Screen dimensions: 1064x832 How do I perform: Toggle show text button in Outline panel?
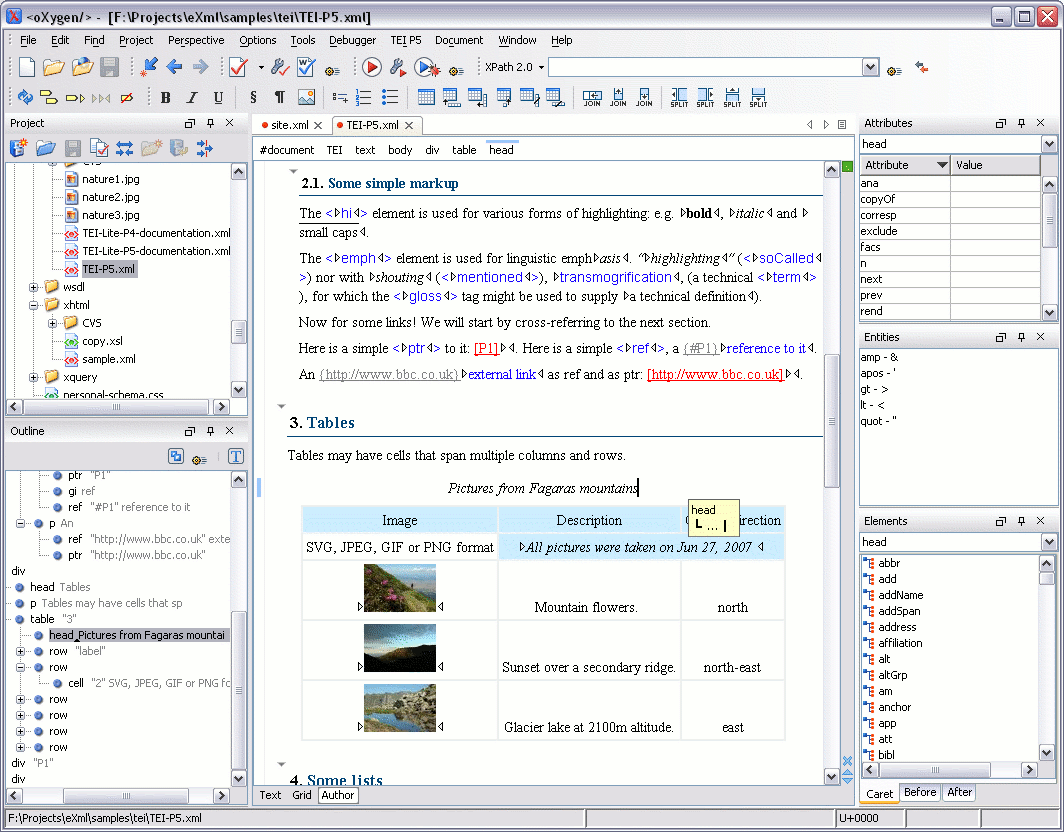(235, 457)
